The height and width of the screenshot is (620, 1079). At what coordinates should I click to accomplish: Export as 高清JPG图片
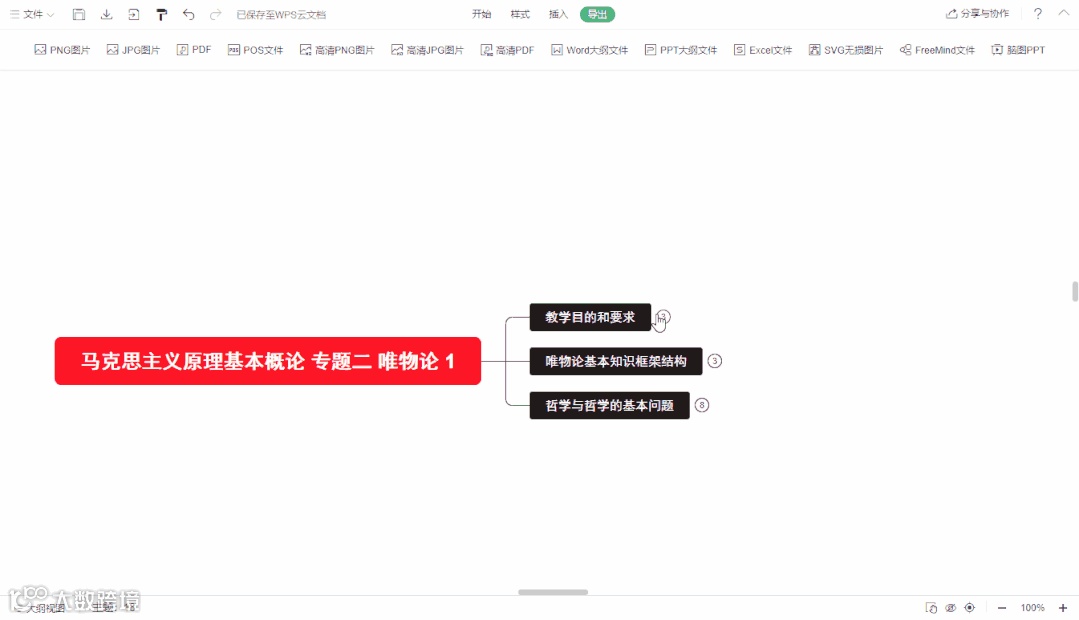pyautogui.click(x=427, y=50)
